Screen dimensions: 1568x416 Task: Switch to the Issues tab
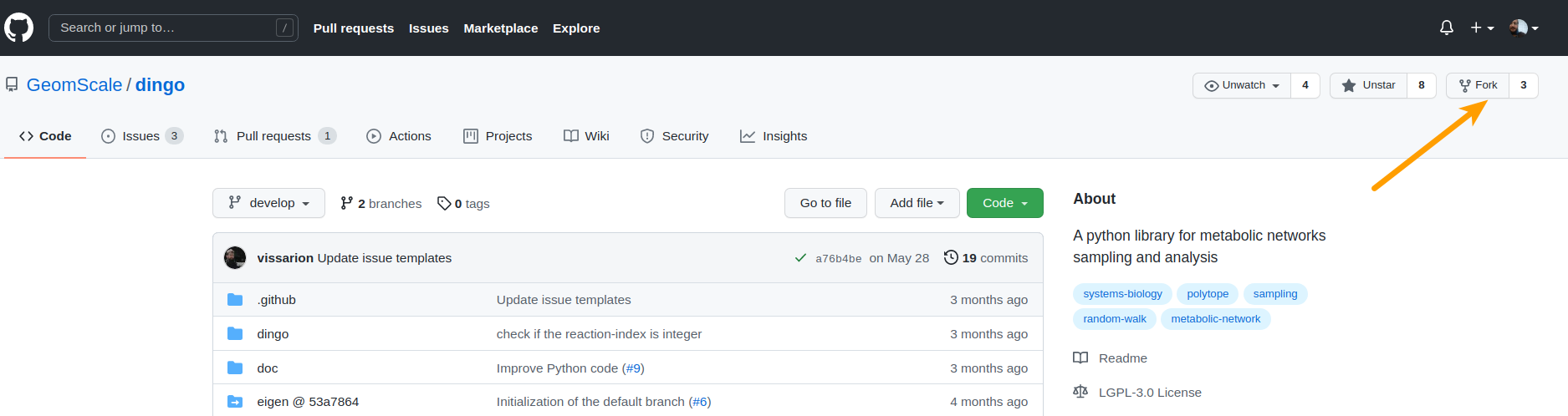coord(140,136)
